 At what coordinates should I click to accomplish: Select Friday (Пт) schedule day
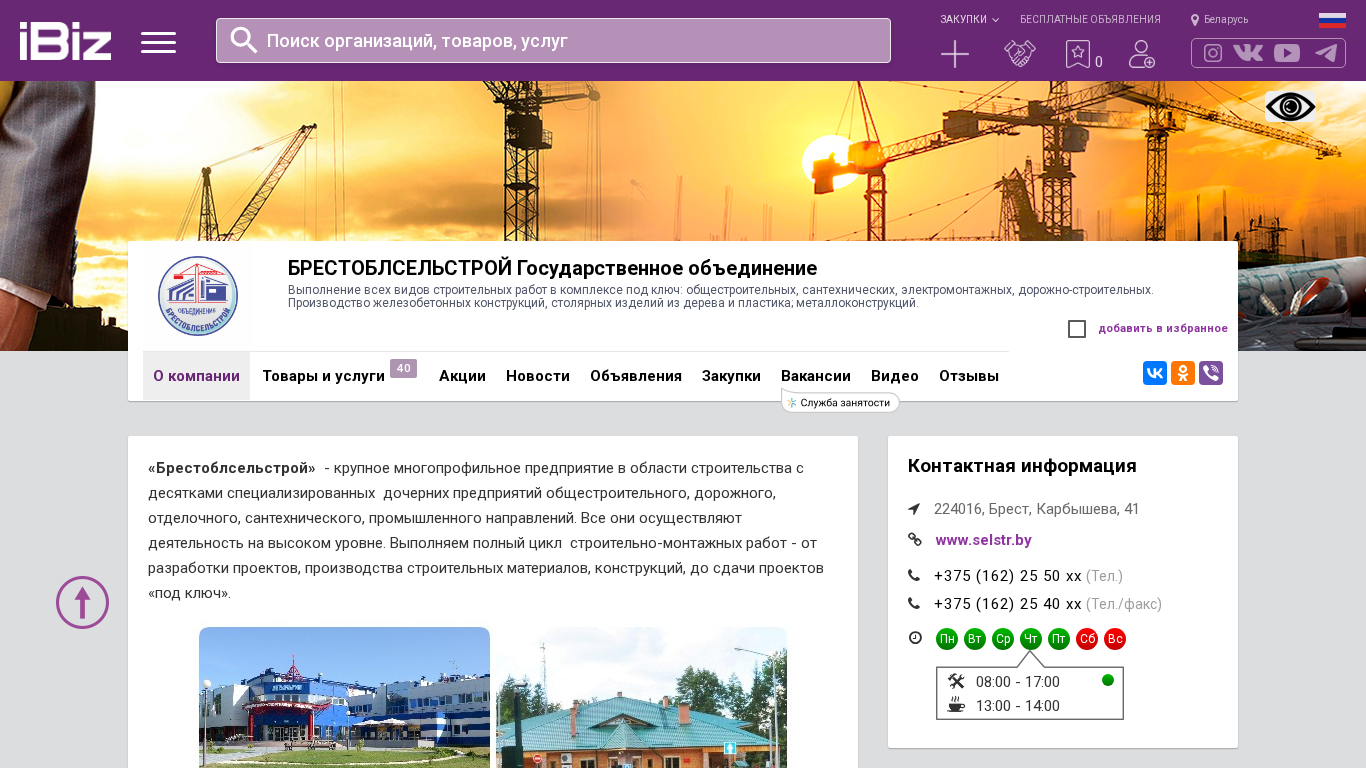click(x=1059, y=639)
